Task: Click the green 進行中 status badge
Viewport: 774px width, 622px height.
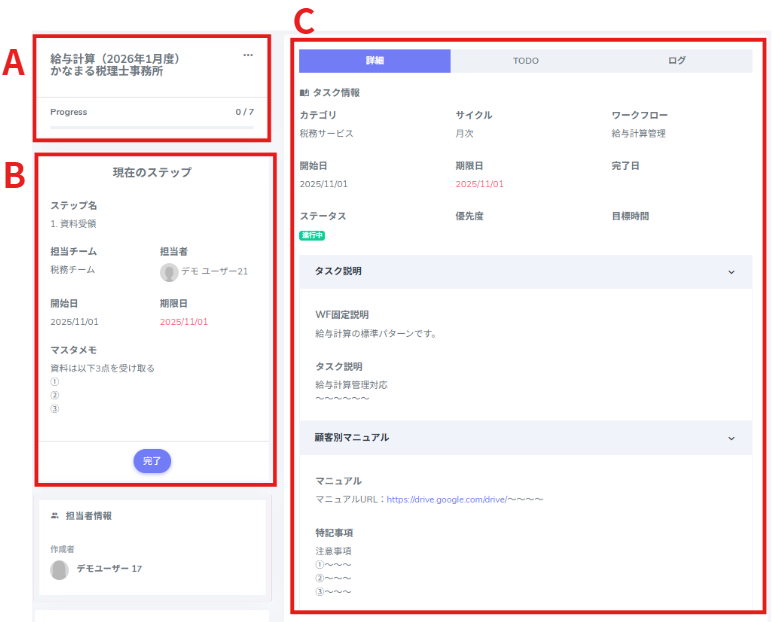Action: coord(312,235)
